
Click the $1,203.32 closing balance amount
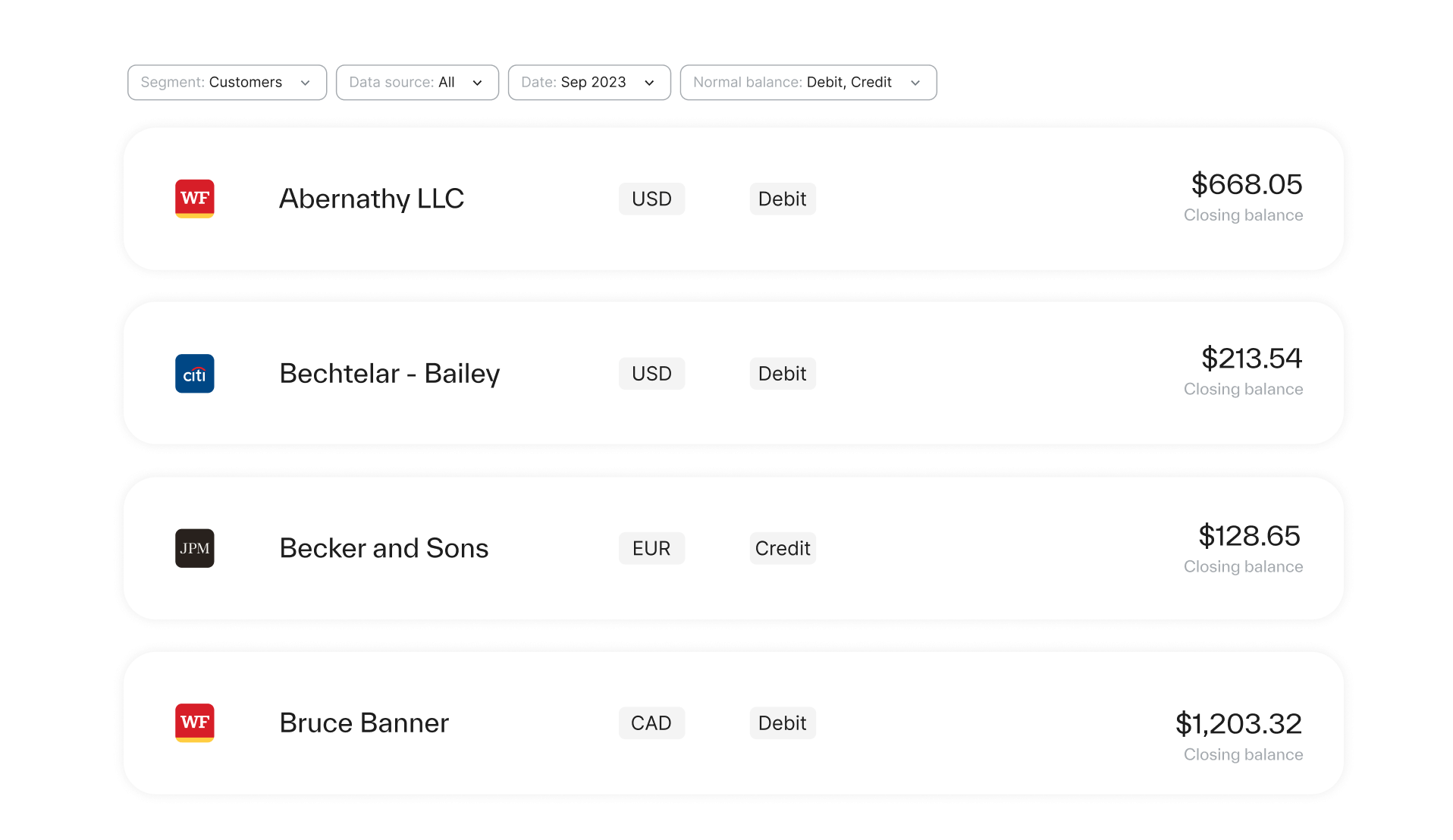[1238, 724]
